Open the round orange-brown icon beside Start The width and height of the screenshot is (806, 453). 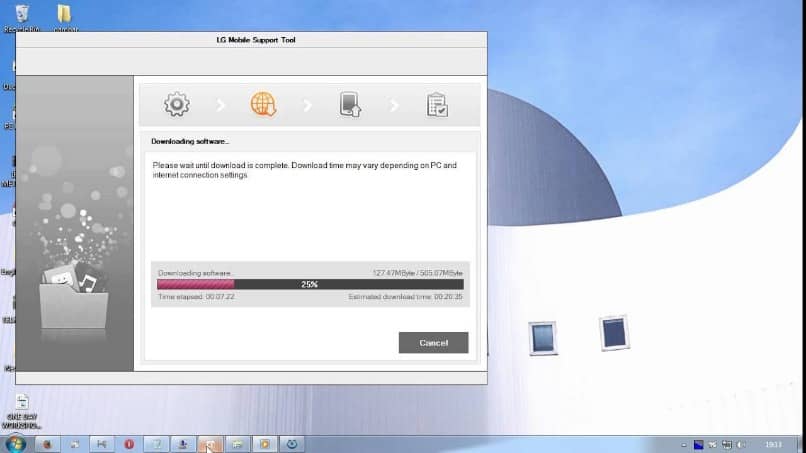[47, 444]
